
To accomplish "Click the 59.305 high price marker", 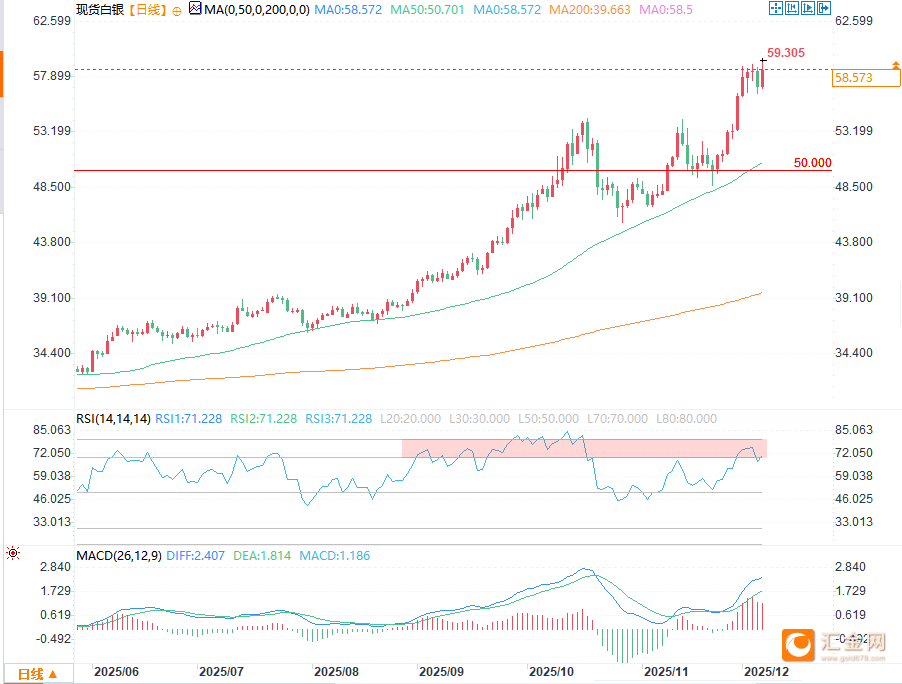I will click(786, 53).
